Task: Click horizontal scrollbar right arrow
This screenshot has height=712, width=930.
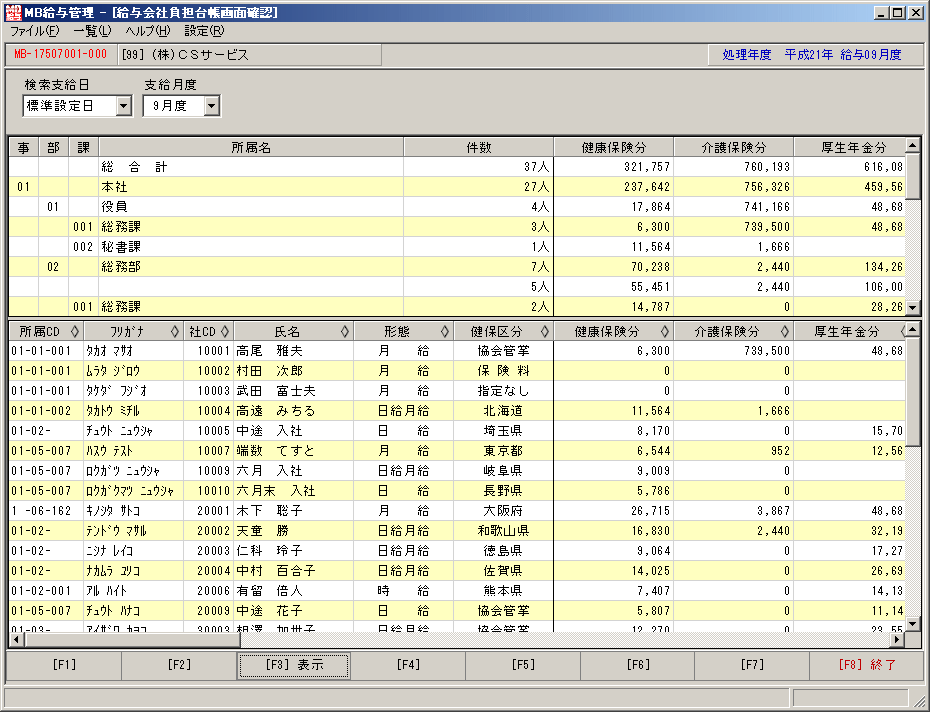Action: pos(897,640)
